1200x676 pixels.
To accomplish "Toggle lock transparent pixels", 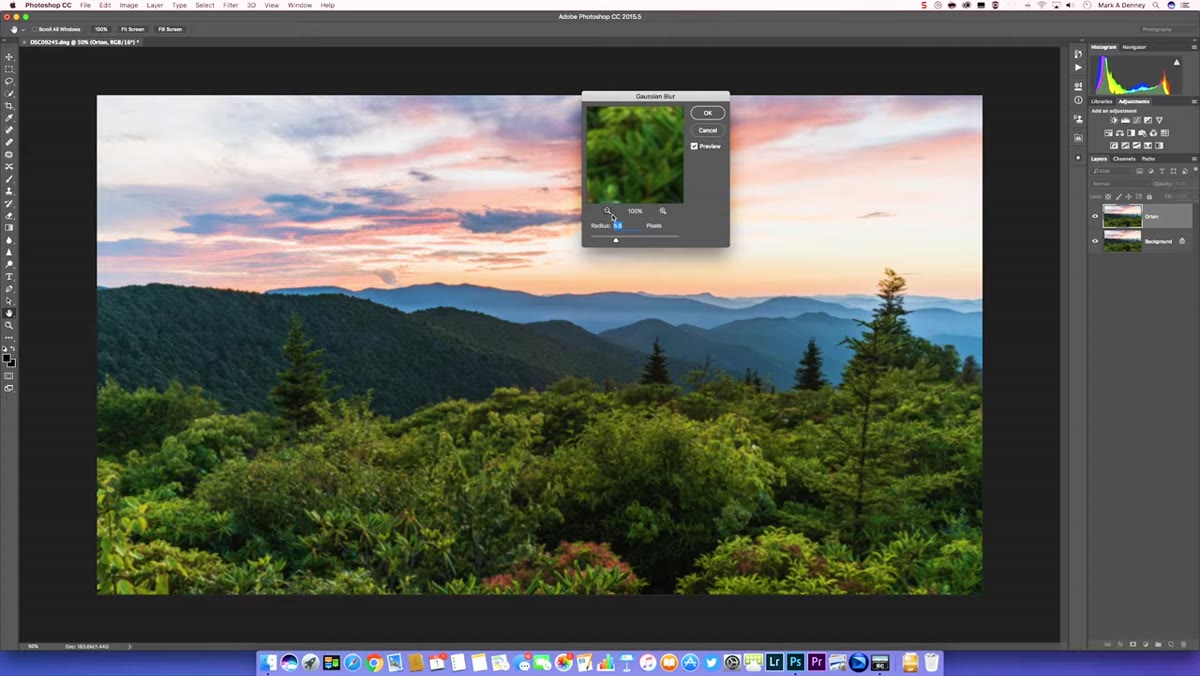I will point(1108,197).
